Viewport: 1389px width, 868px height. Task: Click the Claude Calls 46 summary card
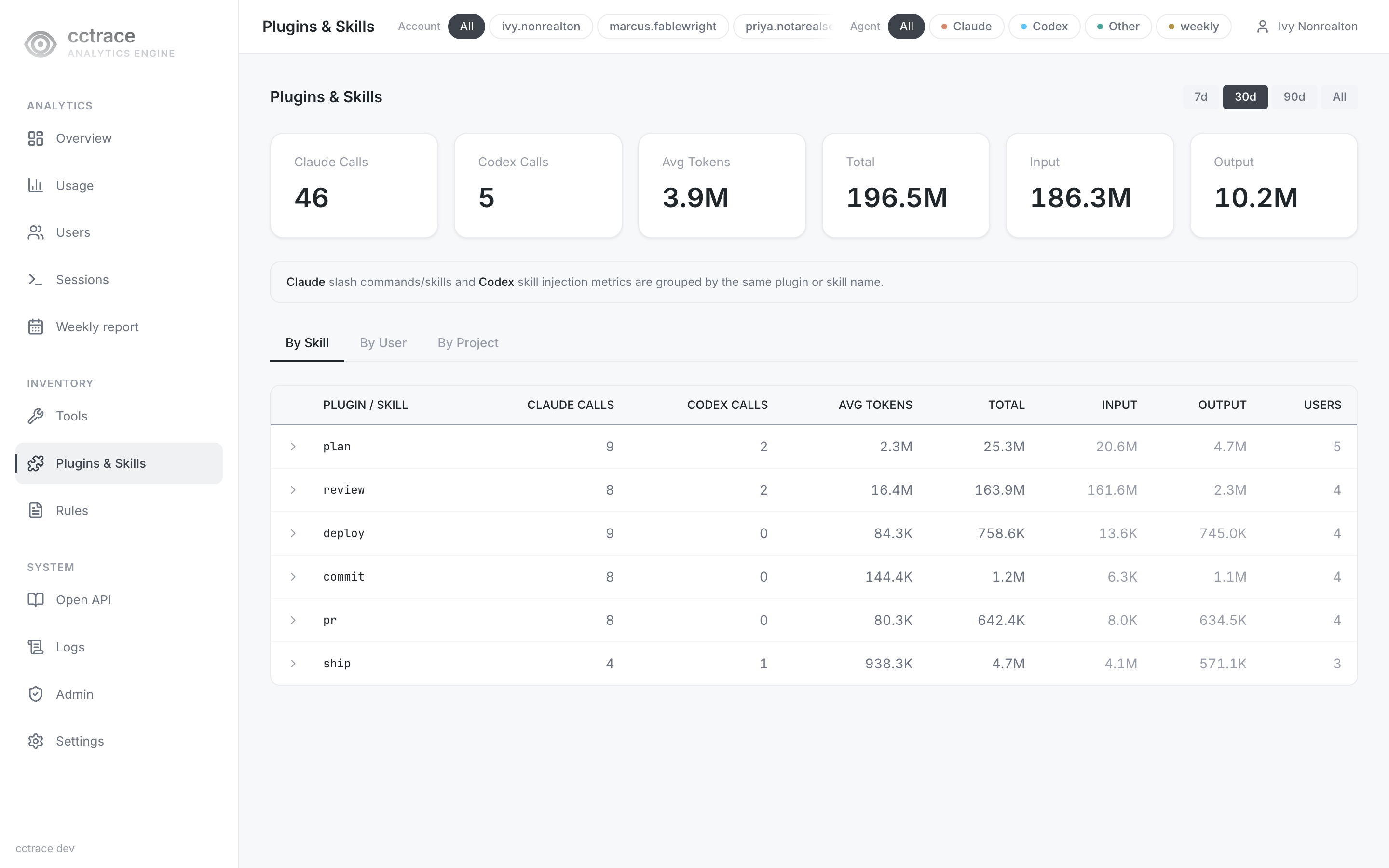[x=354, y=186]
